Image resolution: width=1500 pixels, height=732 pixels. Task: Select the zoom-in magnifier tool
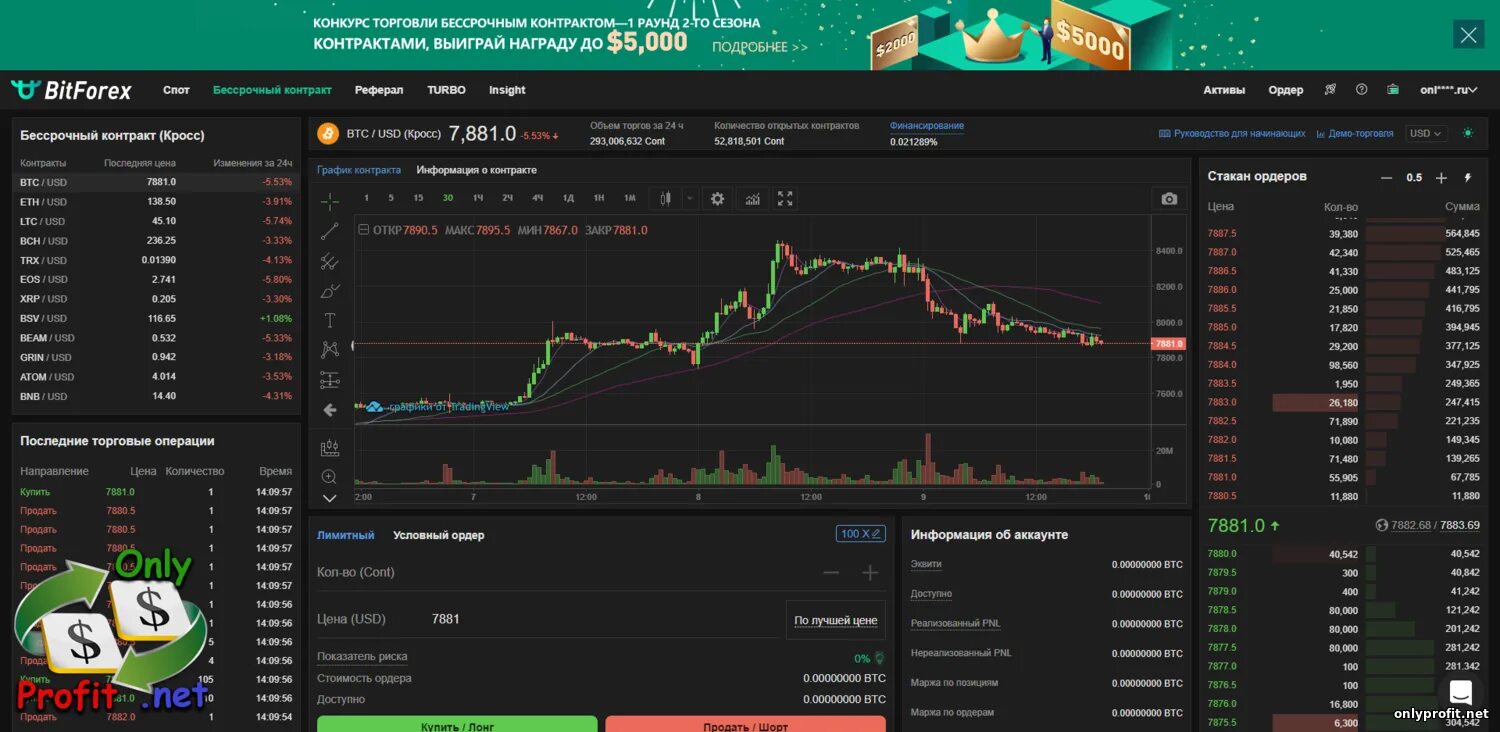point(329,477)
